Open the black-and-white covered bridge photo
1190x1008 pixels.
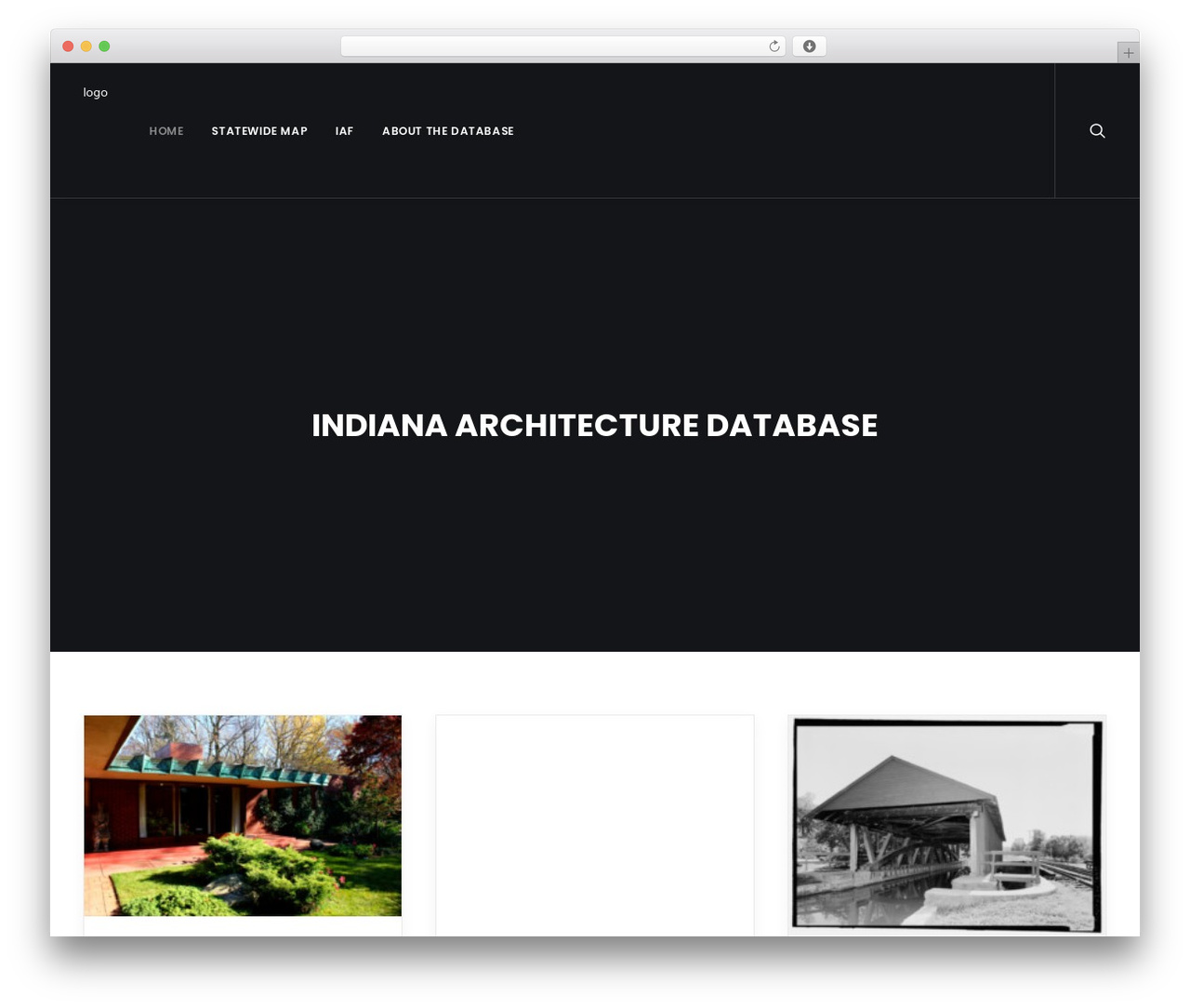(946, 825)
